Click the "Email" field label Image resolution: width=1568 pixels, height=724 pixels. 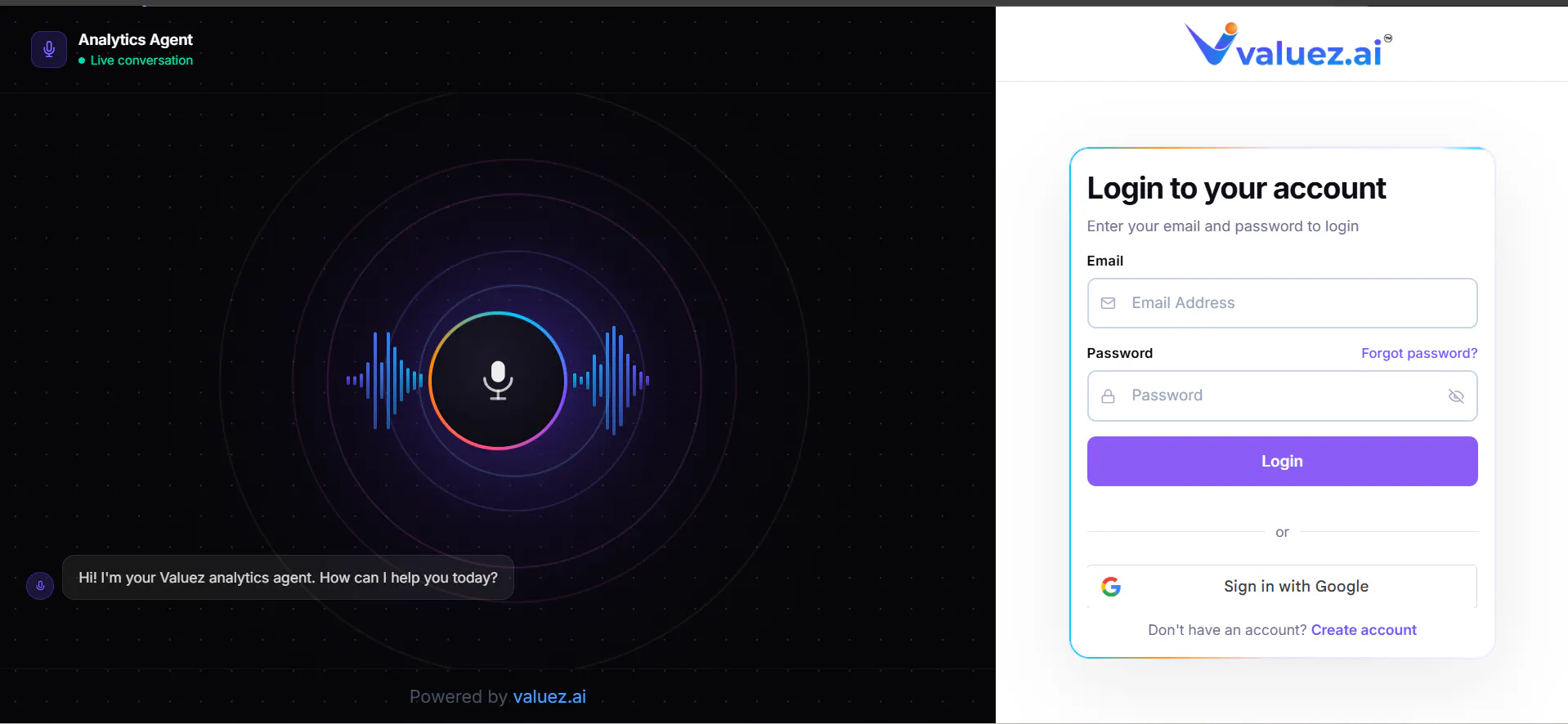click(1105, 261)
